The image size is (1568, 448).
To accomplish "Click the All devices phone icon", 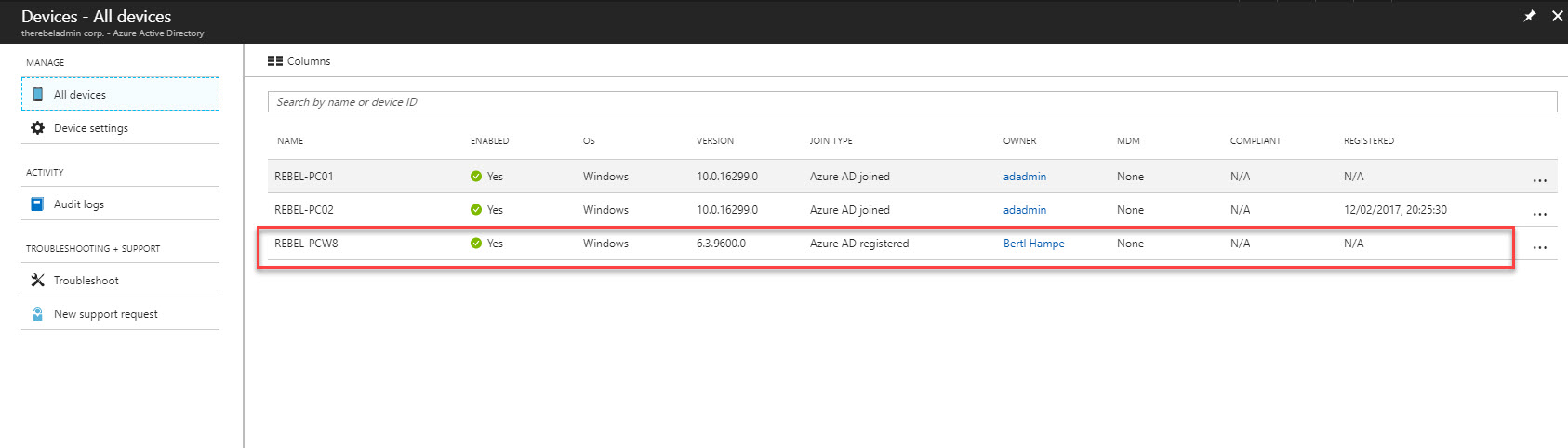I will click(x=37, y=94).
